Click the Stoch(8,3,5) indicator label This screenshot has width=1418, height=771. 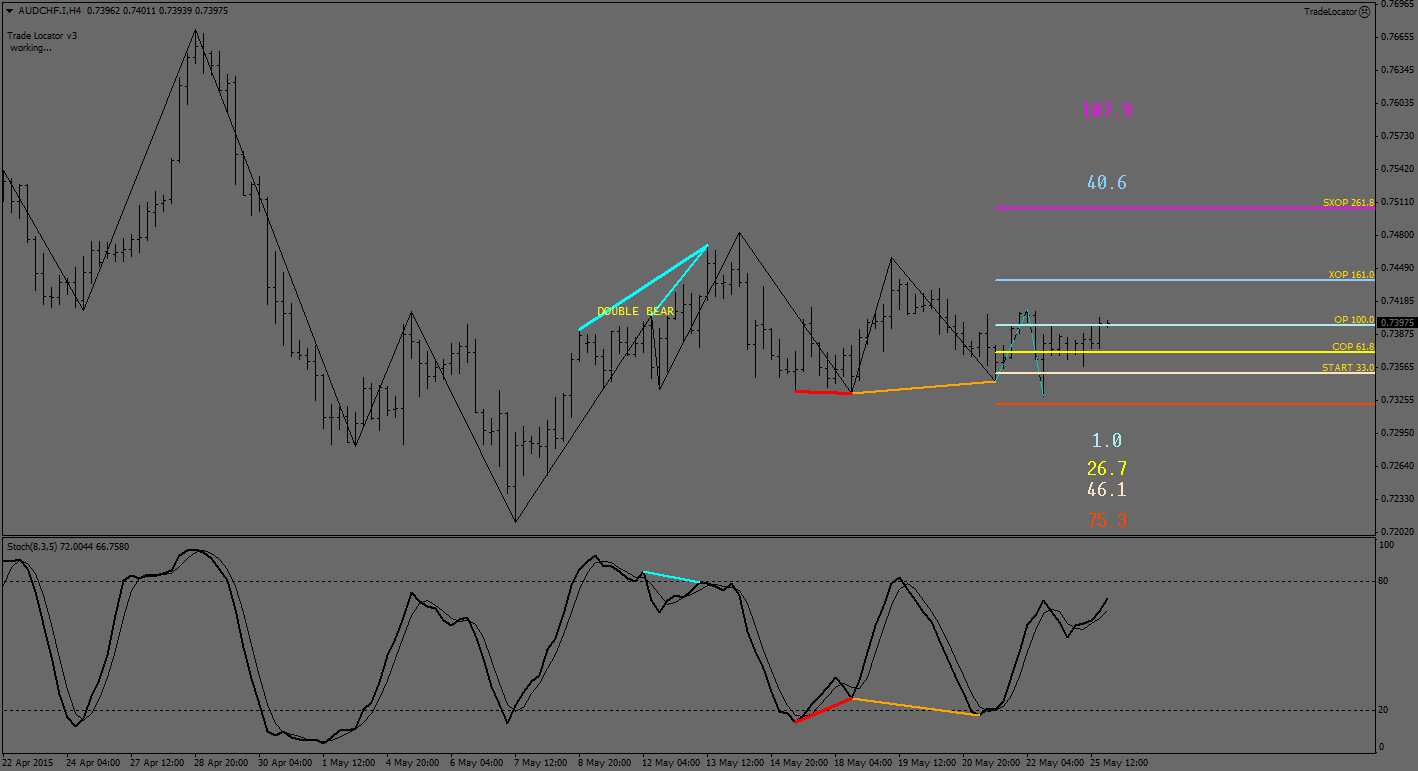pyautogui.click(x=68, y=547)
